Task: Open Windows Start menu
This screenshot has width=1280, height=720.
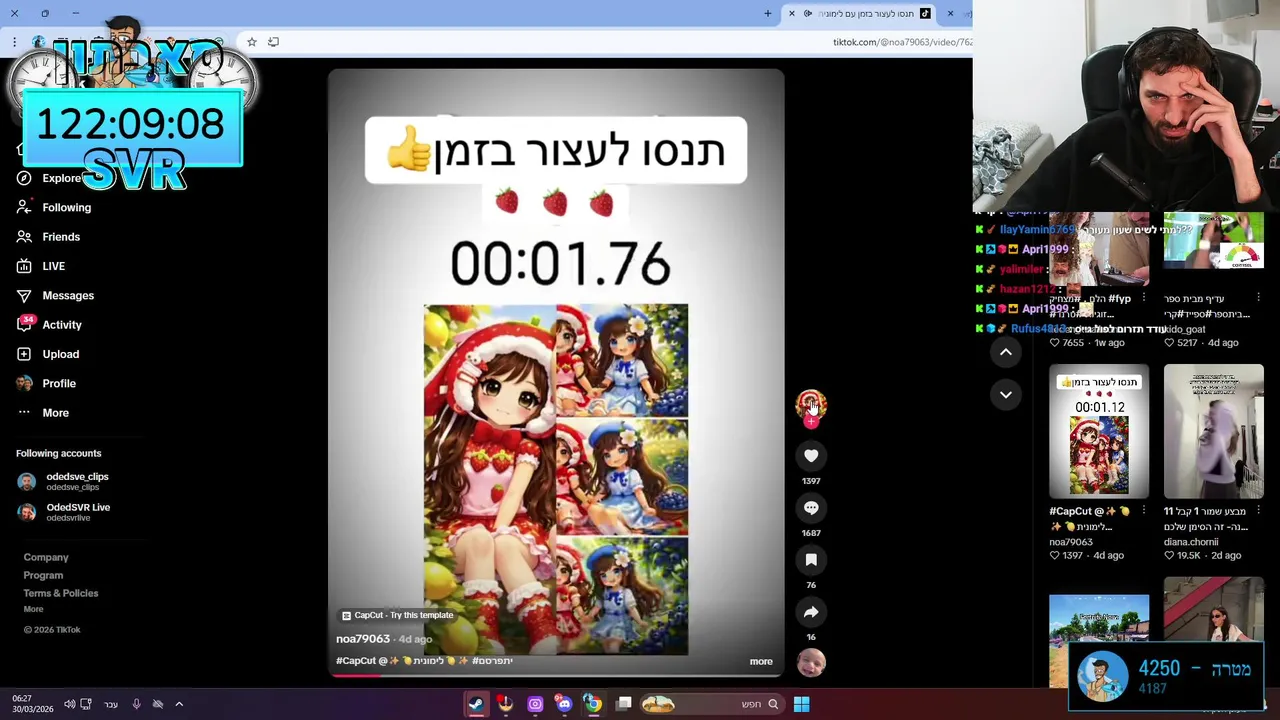Action: tap(801, 704)
